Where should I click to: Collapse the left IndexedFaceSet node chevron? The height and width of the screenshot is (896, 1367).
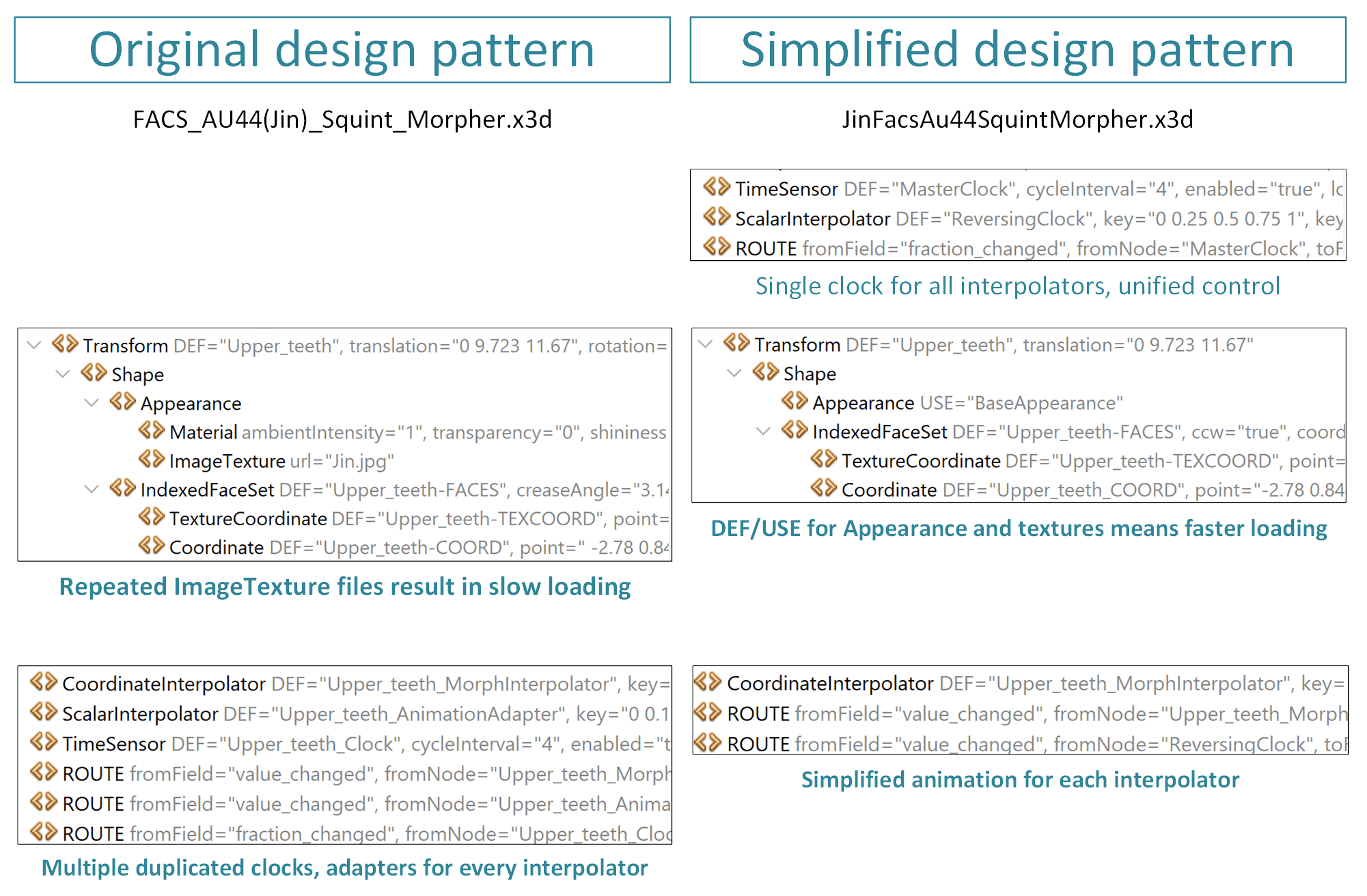click(92, 488)
